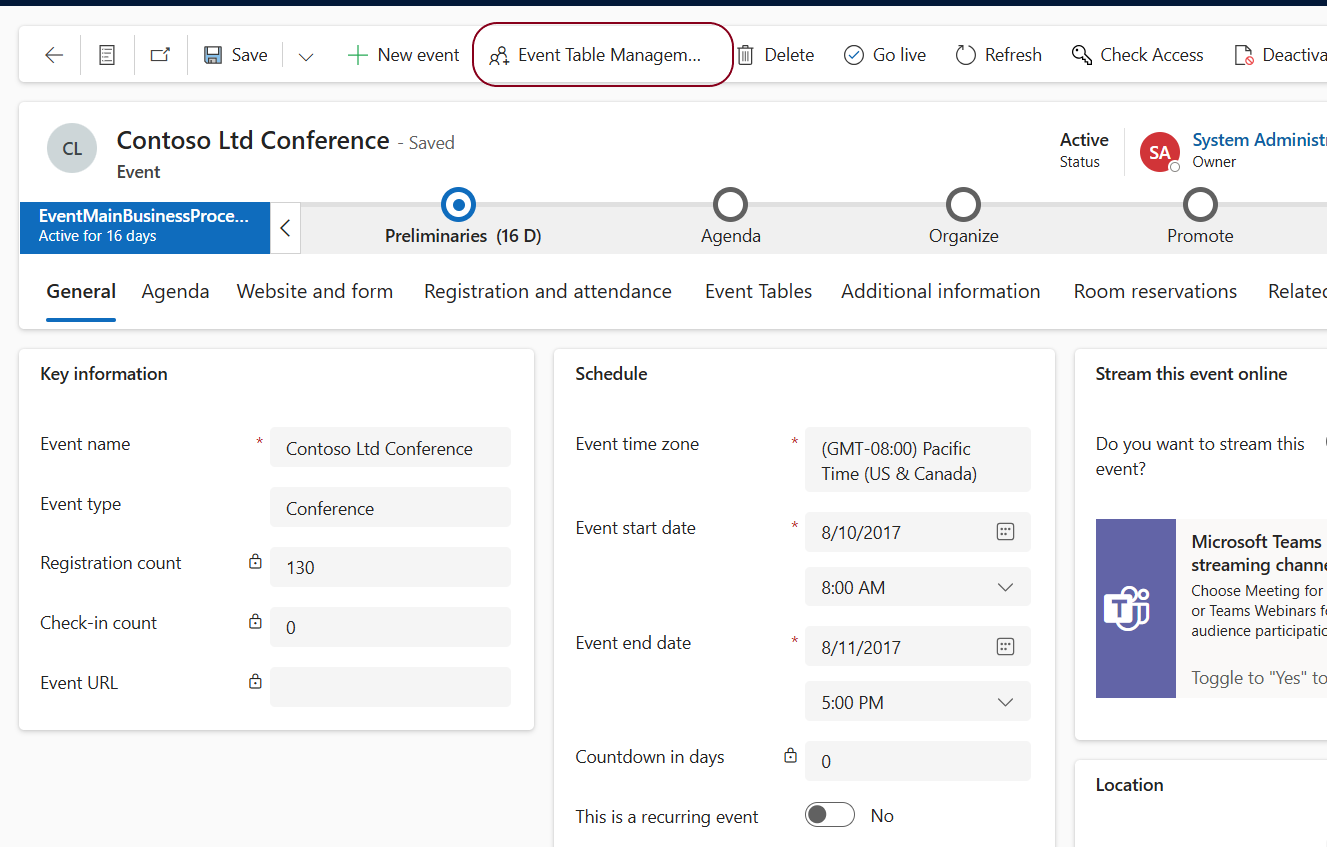1327x847 pixels.
Task: Switch to the Event Tables tab
Action: [758, 291]
